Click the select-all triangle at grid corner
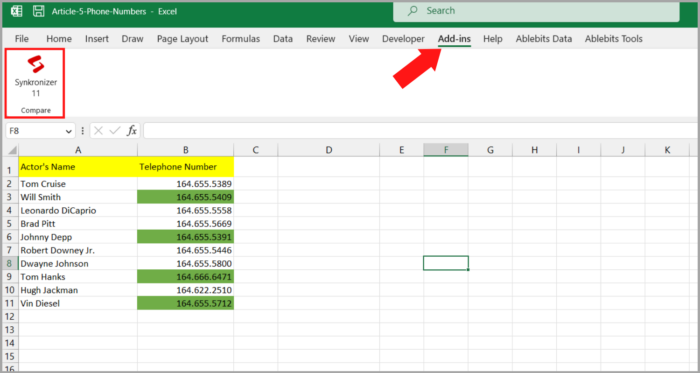 (x=12, y=150)
